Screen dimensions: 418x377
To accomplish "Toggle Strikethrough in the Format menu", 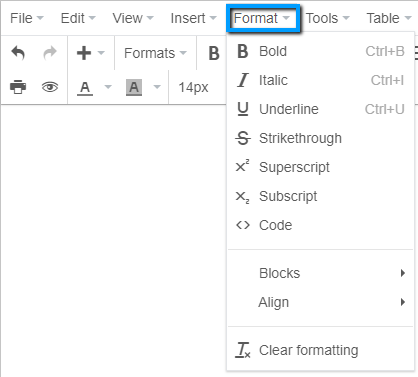I will pos(320,138).
